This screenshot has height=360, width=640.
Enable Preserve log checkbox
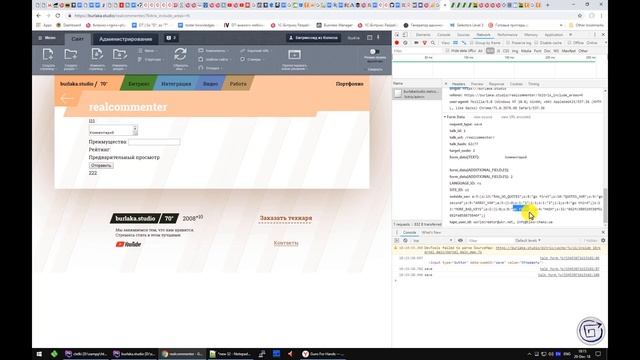click(508, 43)
